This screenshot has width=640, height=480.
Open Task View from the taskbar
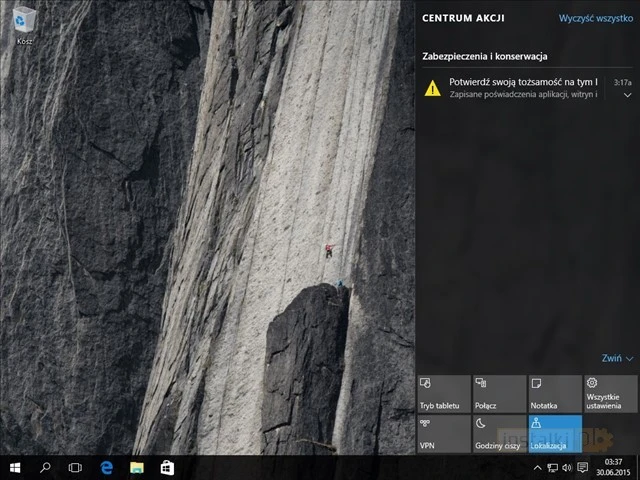pyautogui.click(x=75, y=467)
